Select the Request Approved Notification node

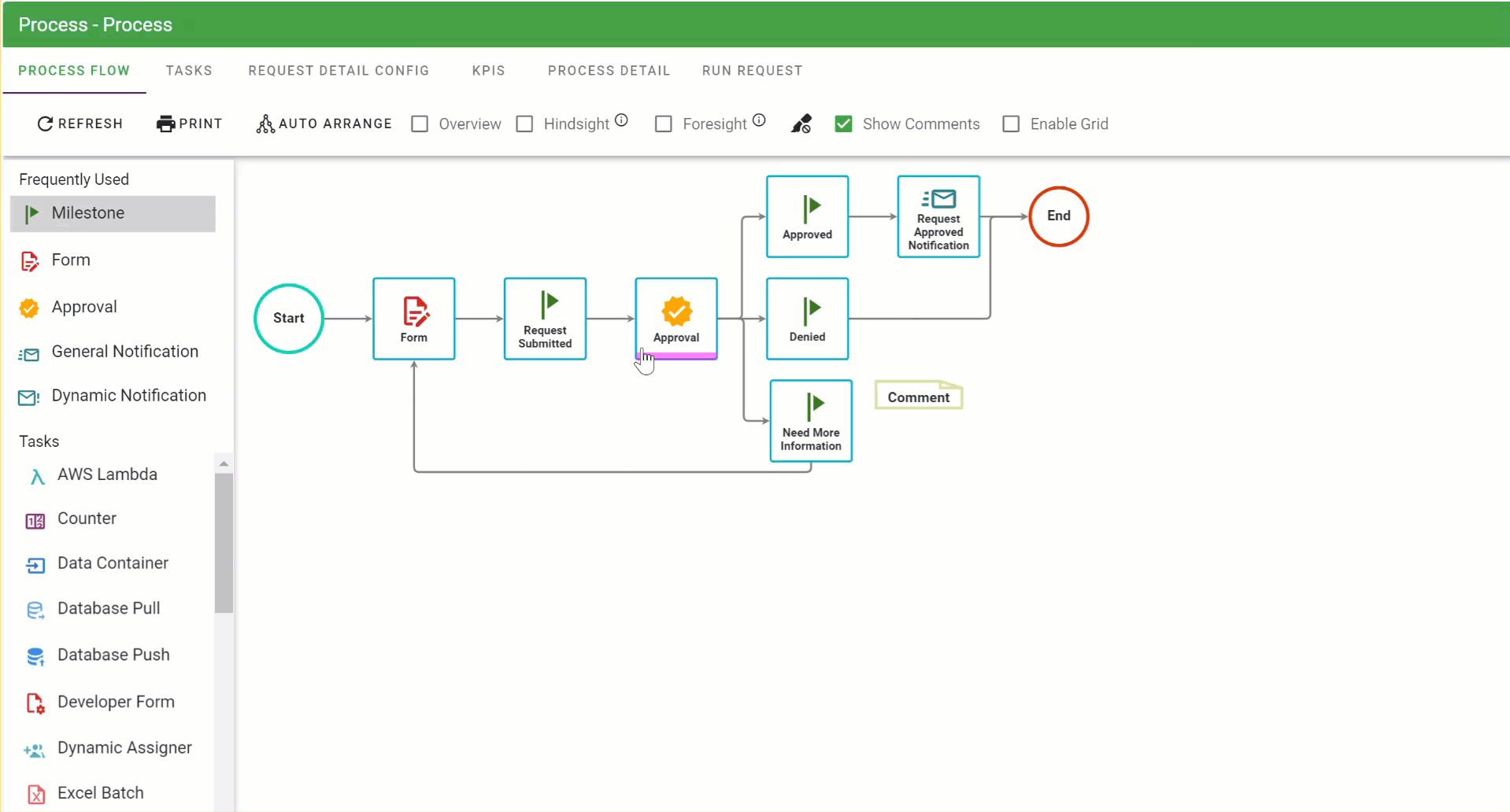point(938,216)
